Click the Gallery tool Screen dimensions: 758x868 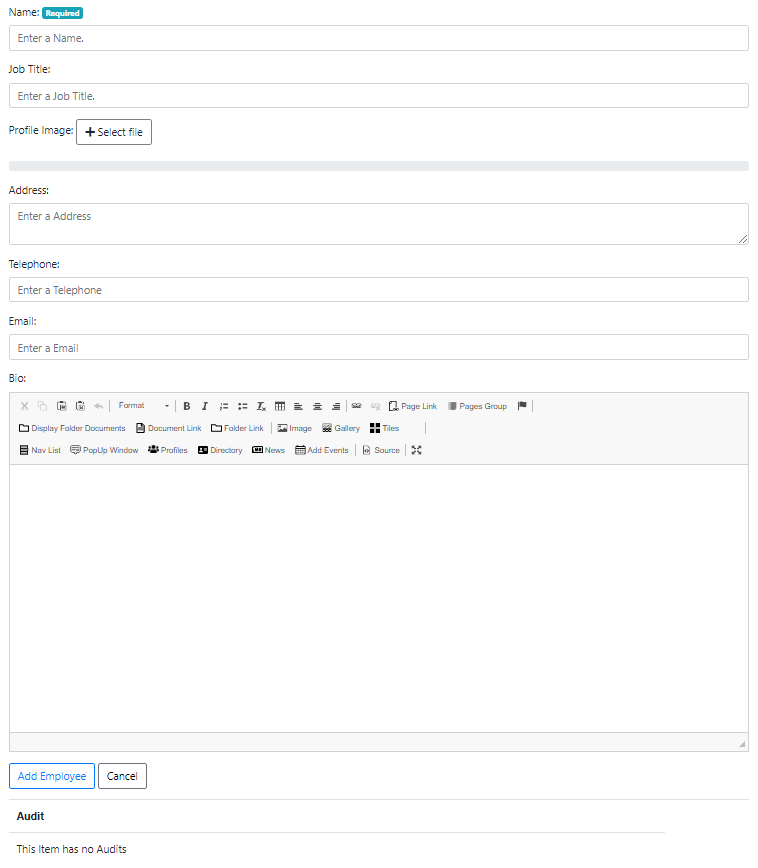pyautogui.click(x=341, y=428)
